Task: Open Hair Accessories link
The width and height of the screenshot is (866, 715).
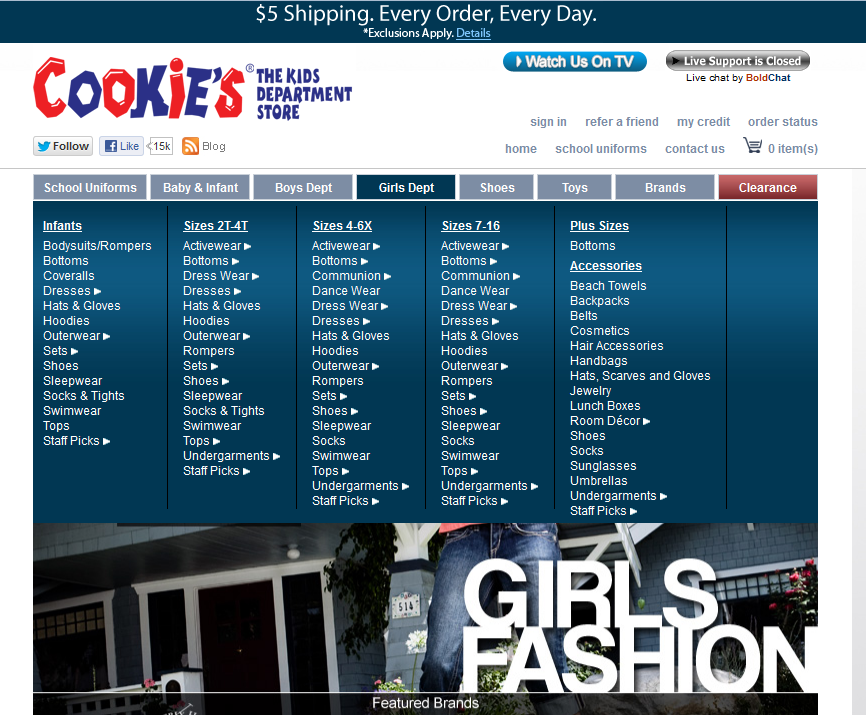Action: click(x=616, y=346)
